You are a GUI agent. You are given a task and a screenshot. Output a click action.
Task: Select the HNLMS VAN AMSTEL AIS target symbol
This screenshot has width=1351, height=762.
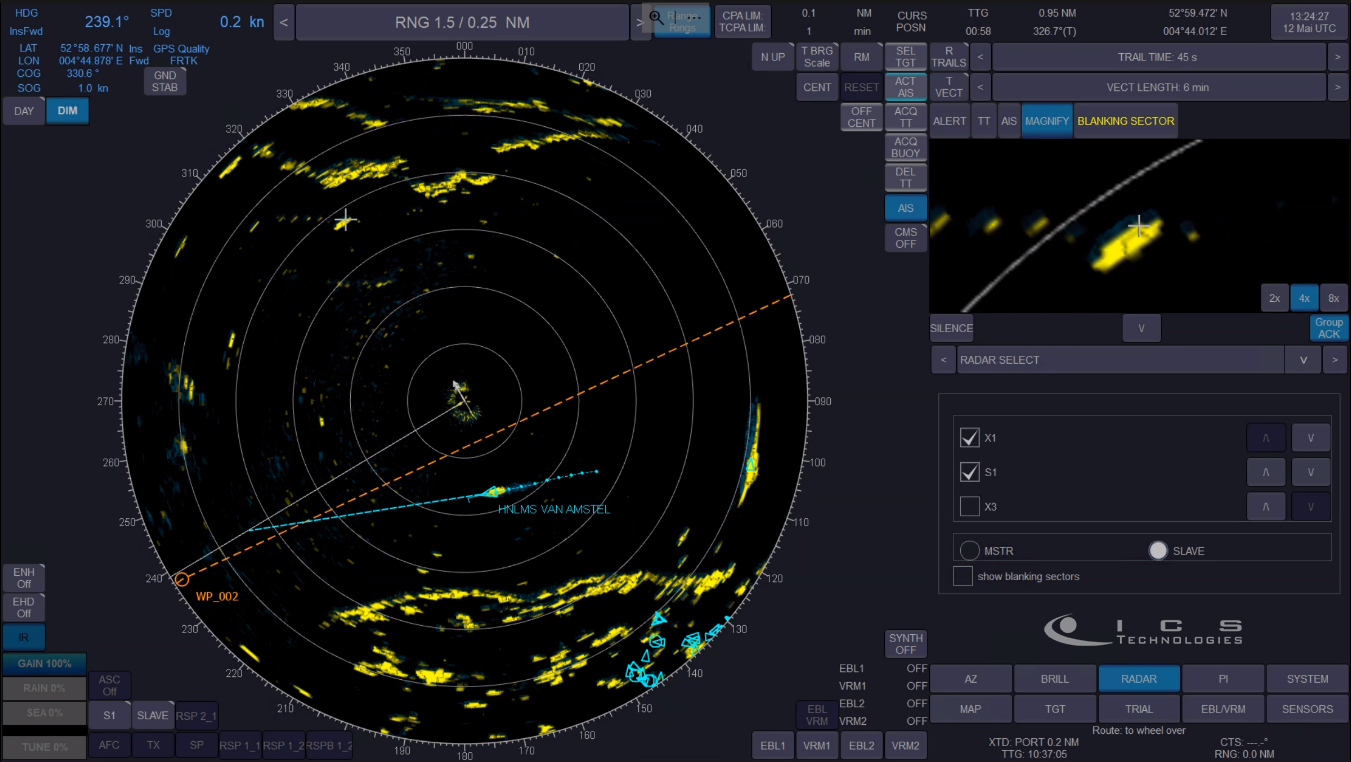491,491
